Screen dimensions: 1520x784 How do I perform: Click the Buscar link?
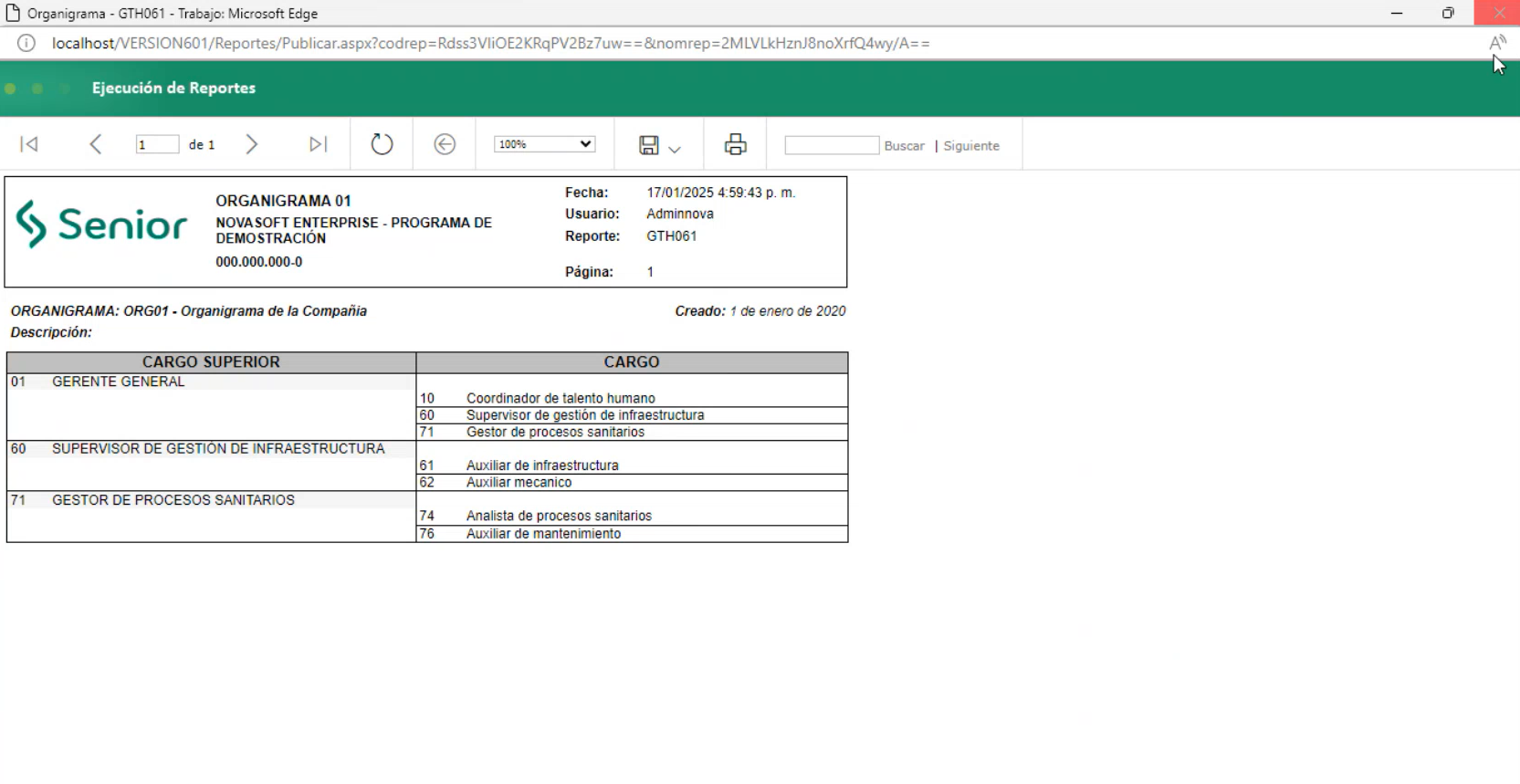pyautogui.click(x=904, y=146)
